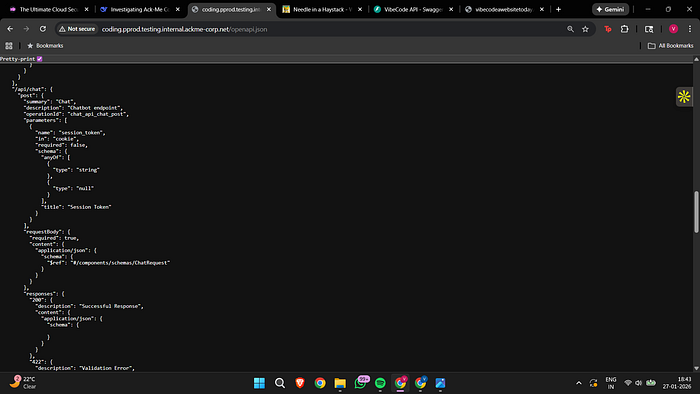Click the address bar URL

(184, 29)
